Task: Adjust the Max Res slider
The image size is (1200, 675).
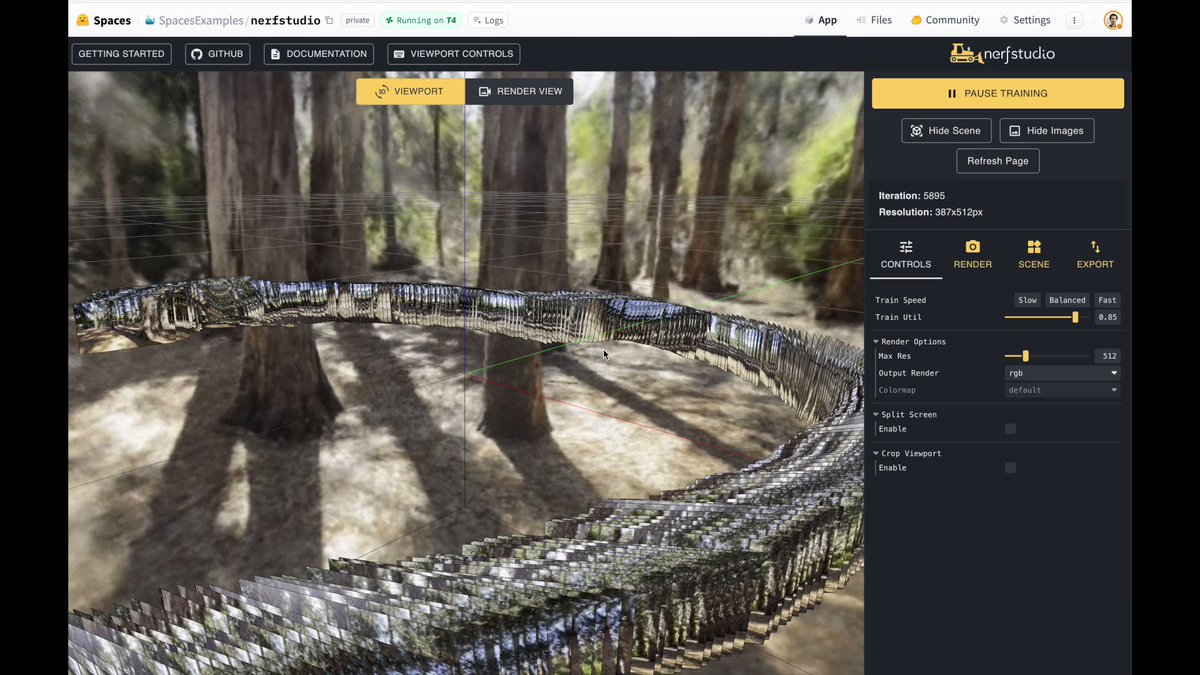Action: tap(1047, 356)
